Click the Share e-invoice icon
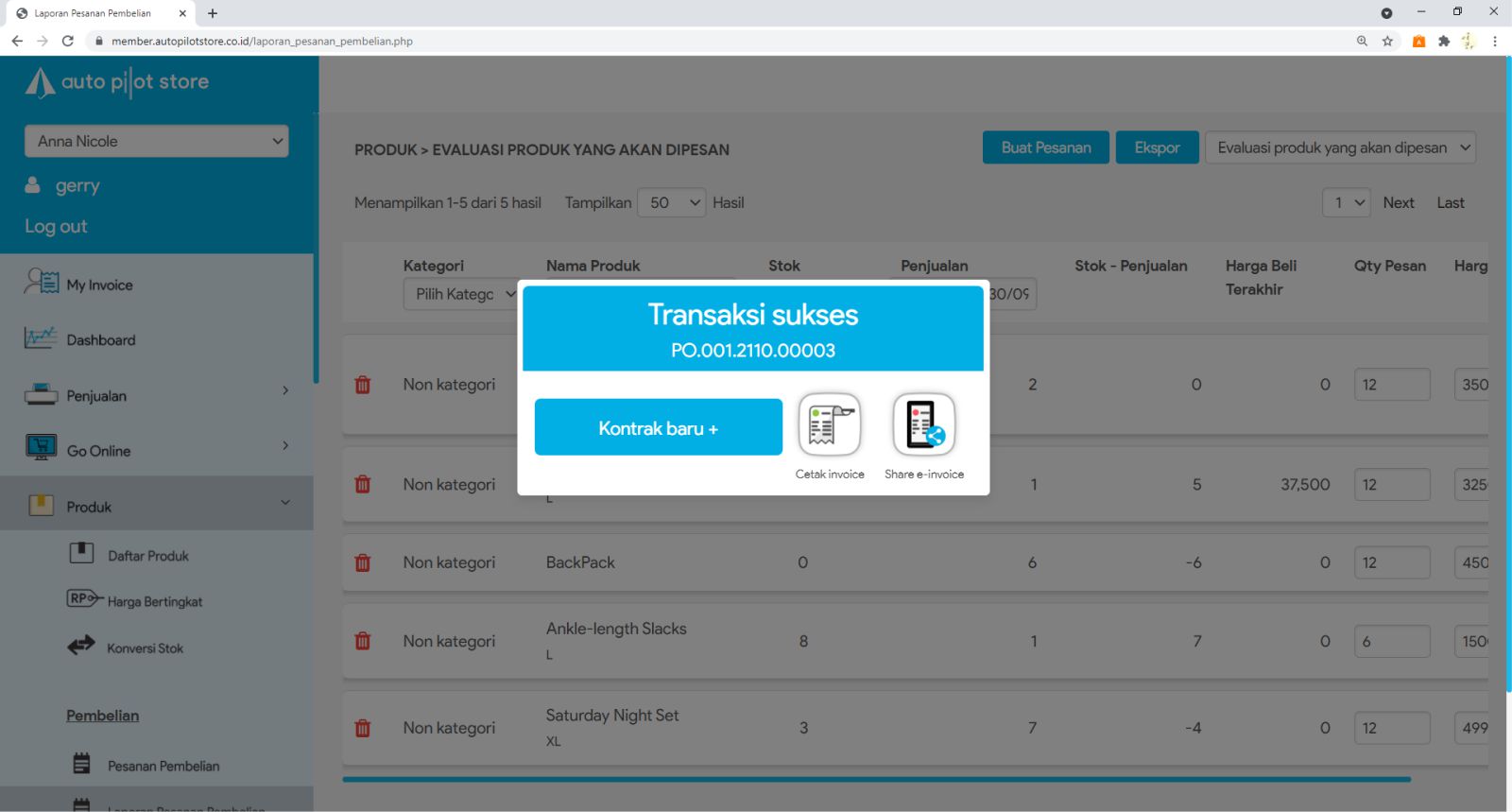 [x=923, y=425]
